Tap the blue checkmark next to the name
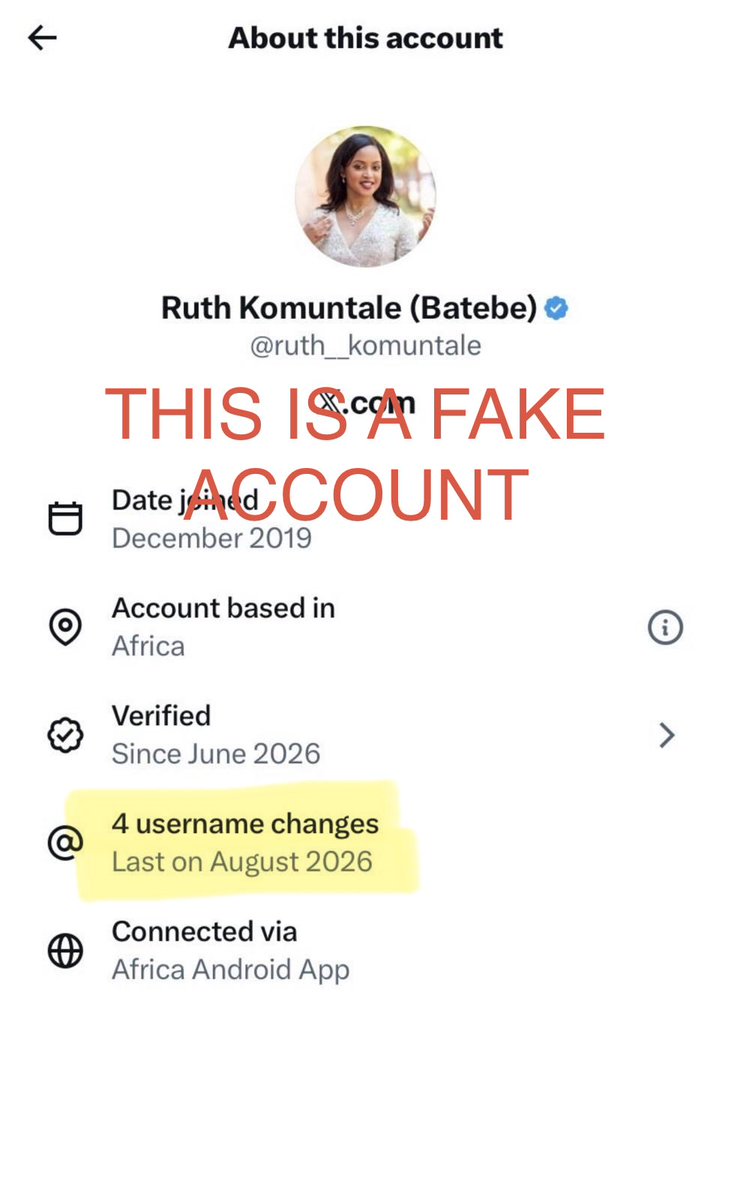731x1200 pixels. [557, 308]
